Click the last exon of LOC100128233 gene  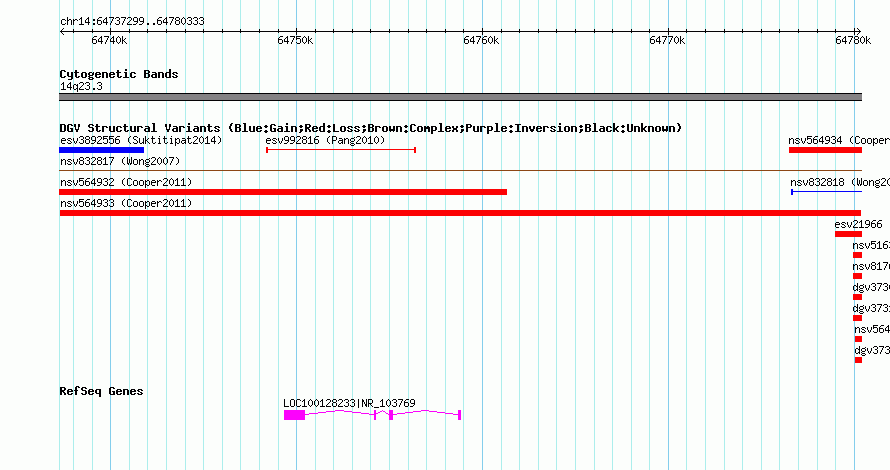click(x=459, y=415)
